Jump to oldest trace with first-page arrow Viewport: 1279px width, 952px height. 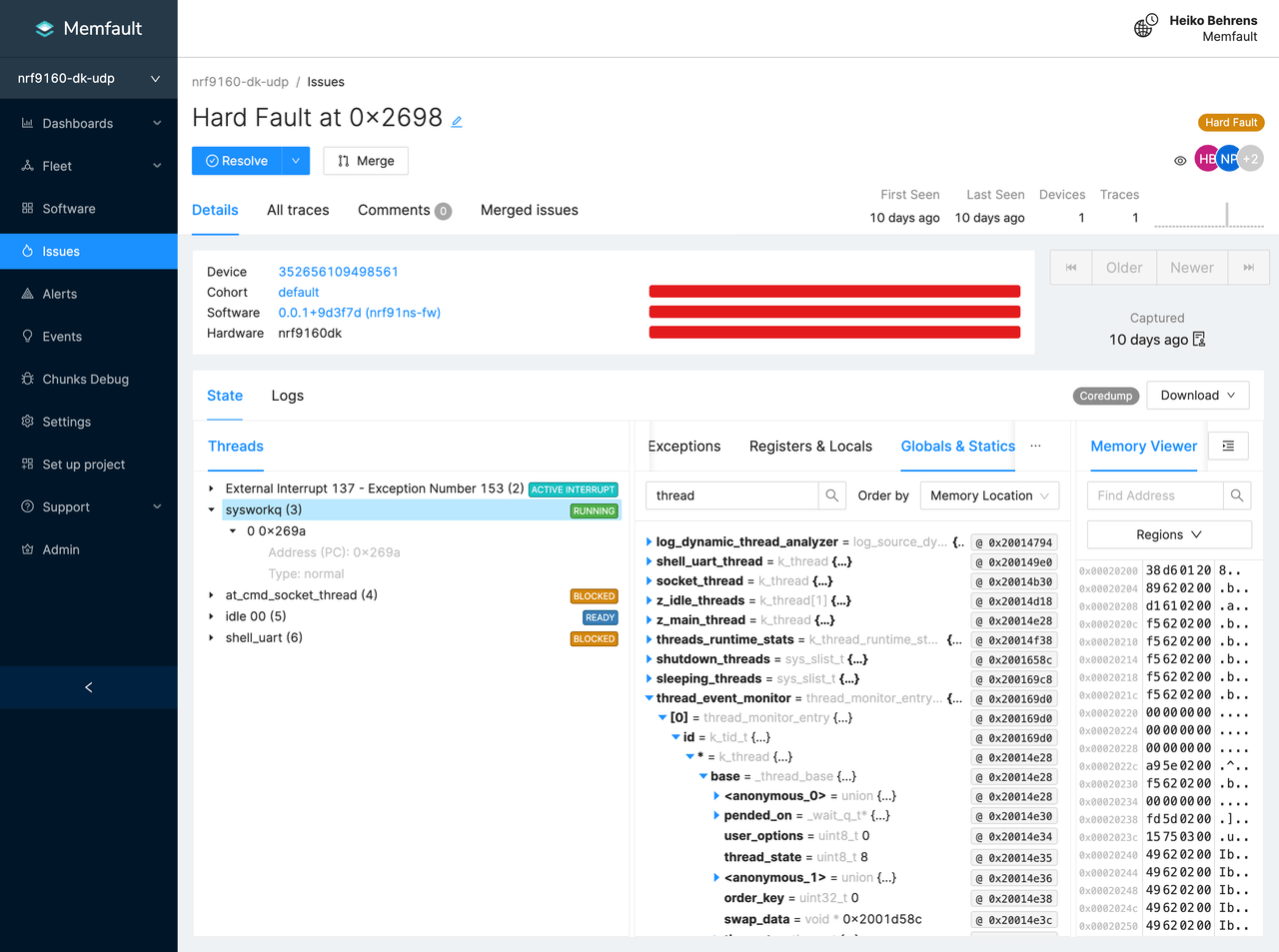pyautogui.click(x=1071, y=268)
